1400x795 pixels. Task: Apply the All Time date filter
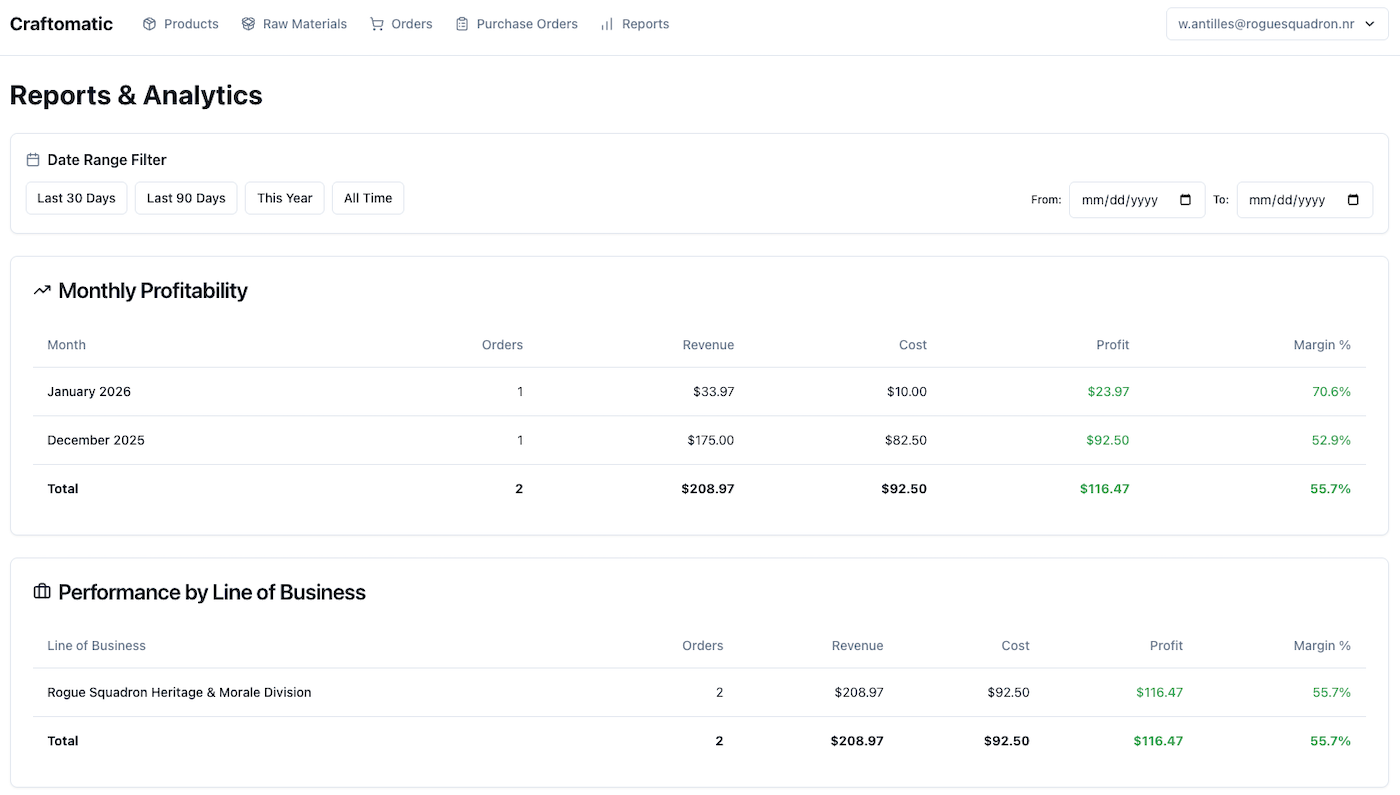point(367,198)
